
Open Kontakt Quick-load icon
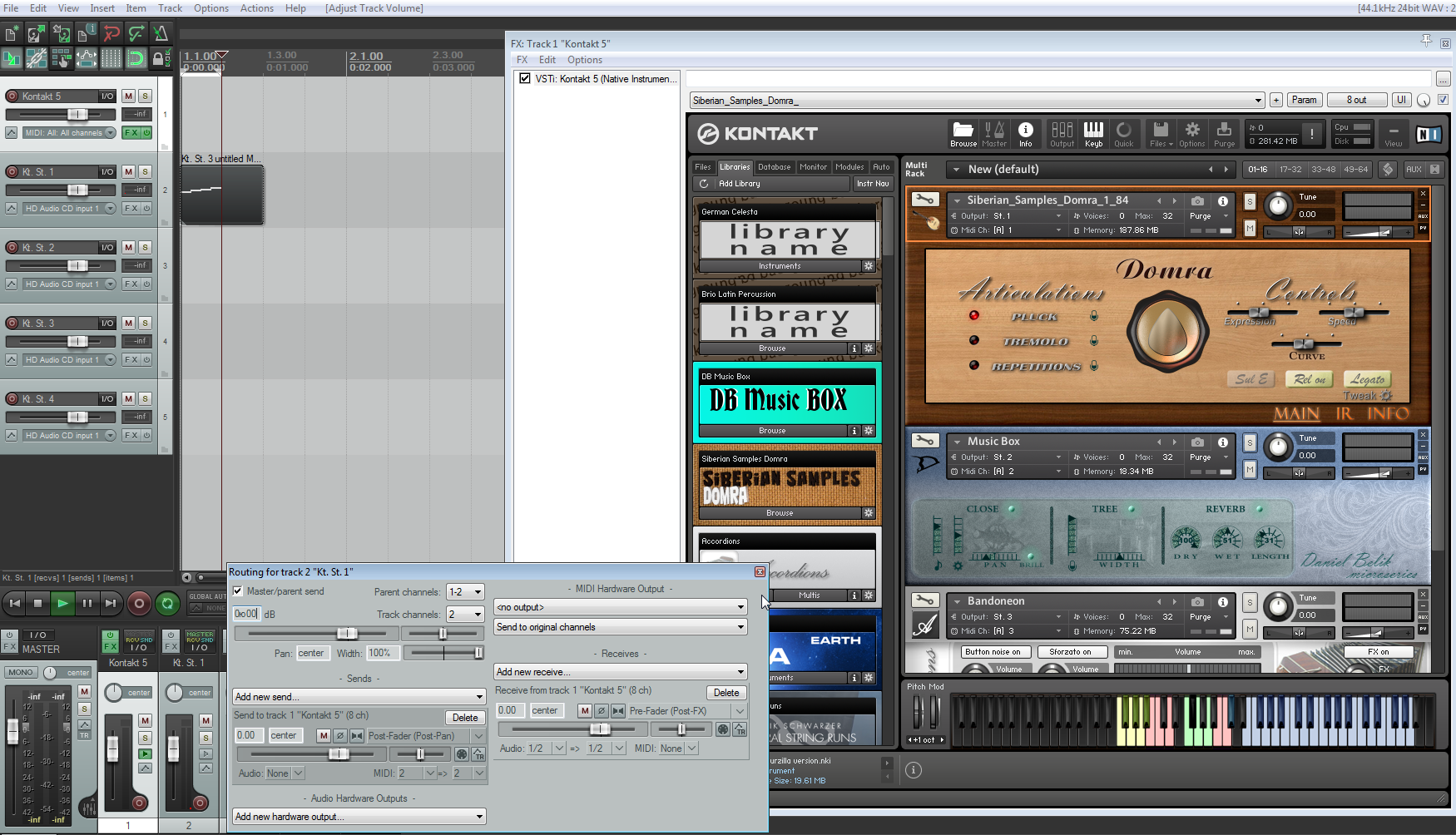tap(1124, 133)
